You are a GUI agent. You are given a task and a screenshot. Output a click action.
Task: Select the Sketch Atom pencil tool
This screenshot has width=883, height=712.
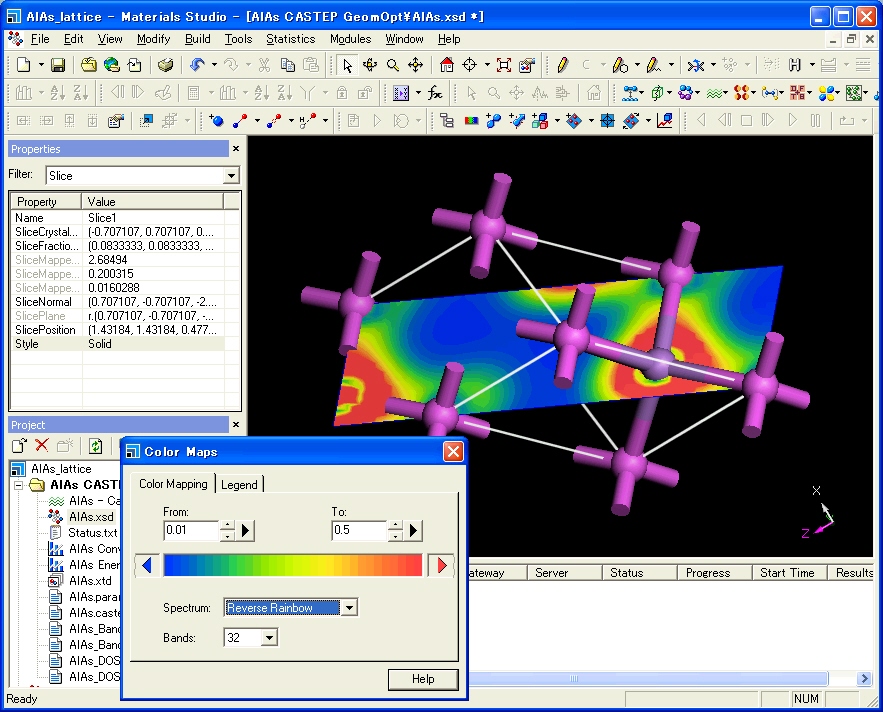coord(562,65)
